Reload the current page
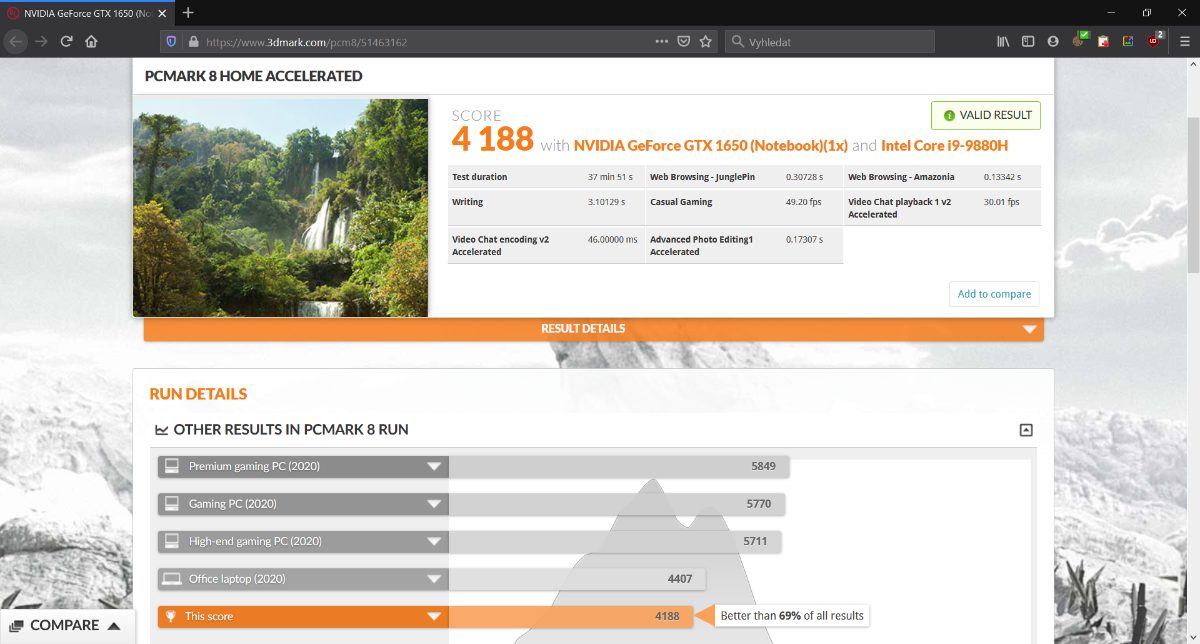Screen dimensions: 1200x644 point(66,41)
